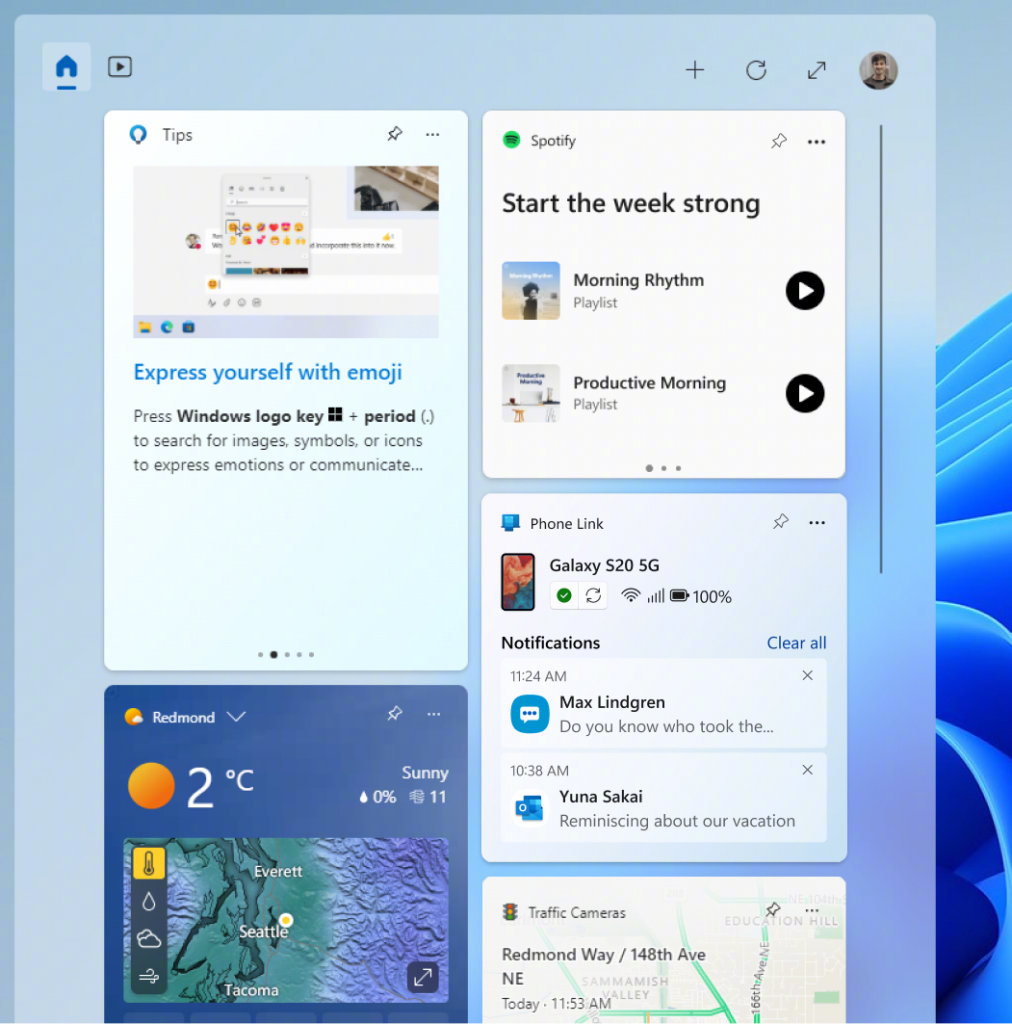Pin the Tips widget
The height and width of the screenshot is (1024, 1012).
pyautogui.click(x=394, y=133)
